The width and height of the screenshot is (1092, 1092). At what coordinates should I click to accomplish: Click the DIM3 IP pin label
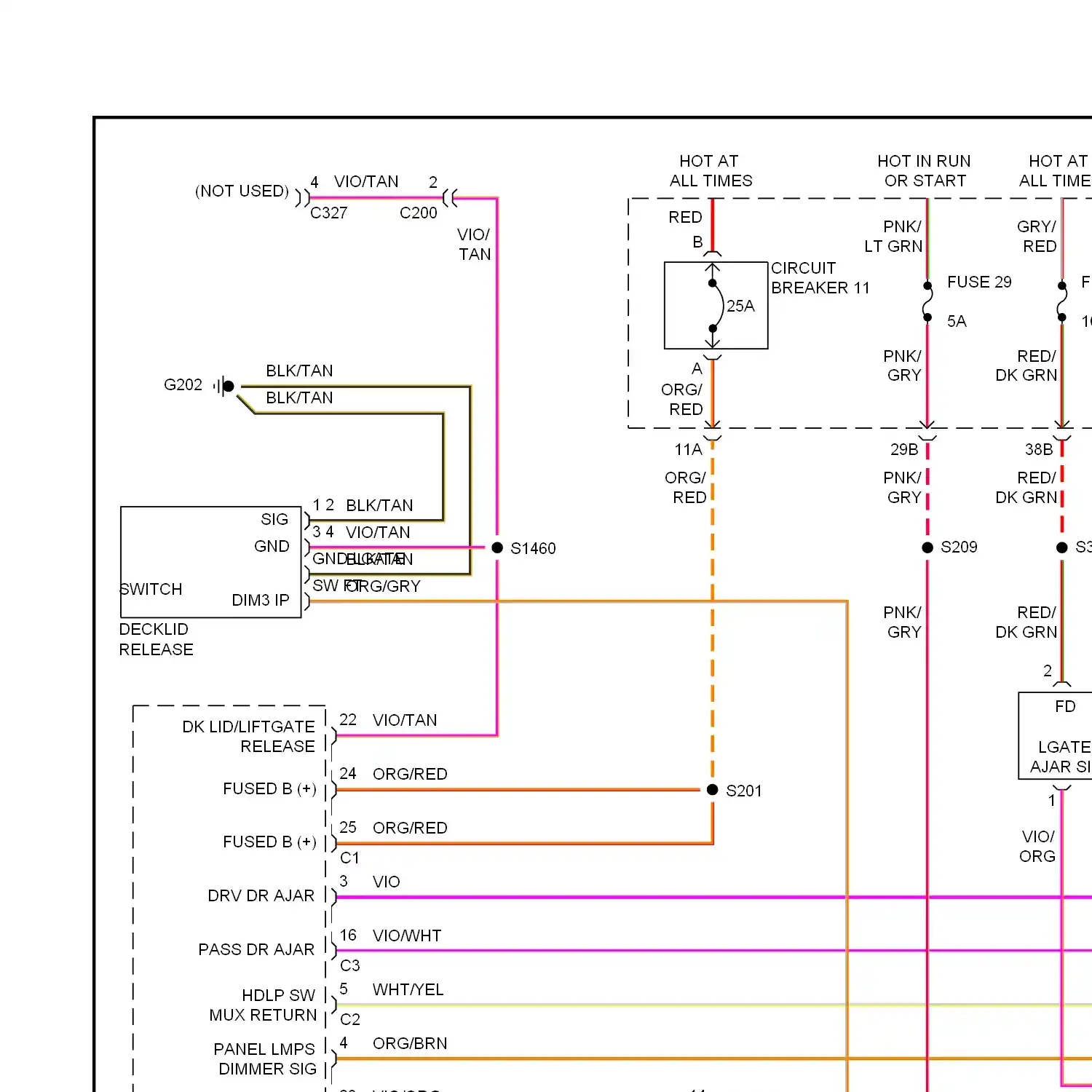(x=260, y=600)
